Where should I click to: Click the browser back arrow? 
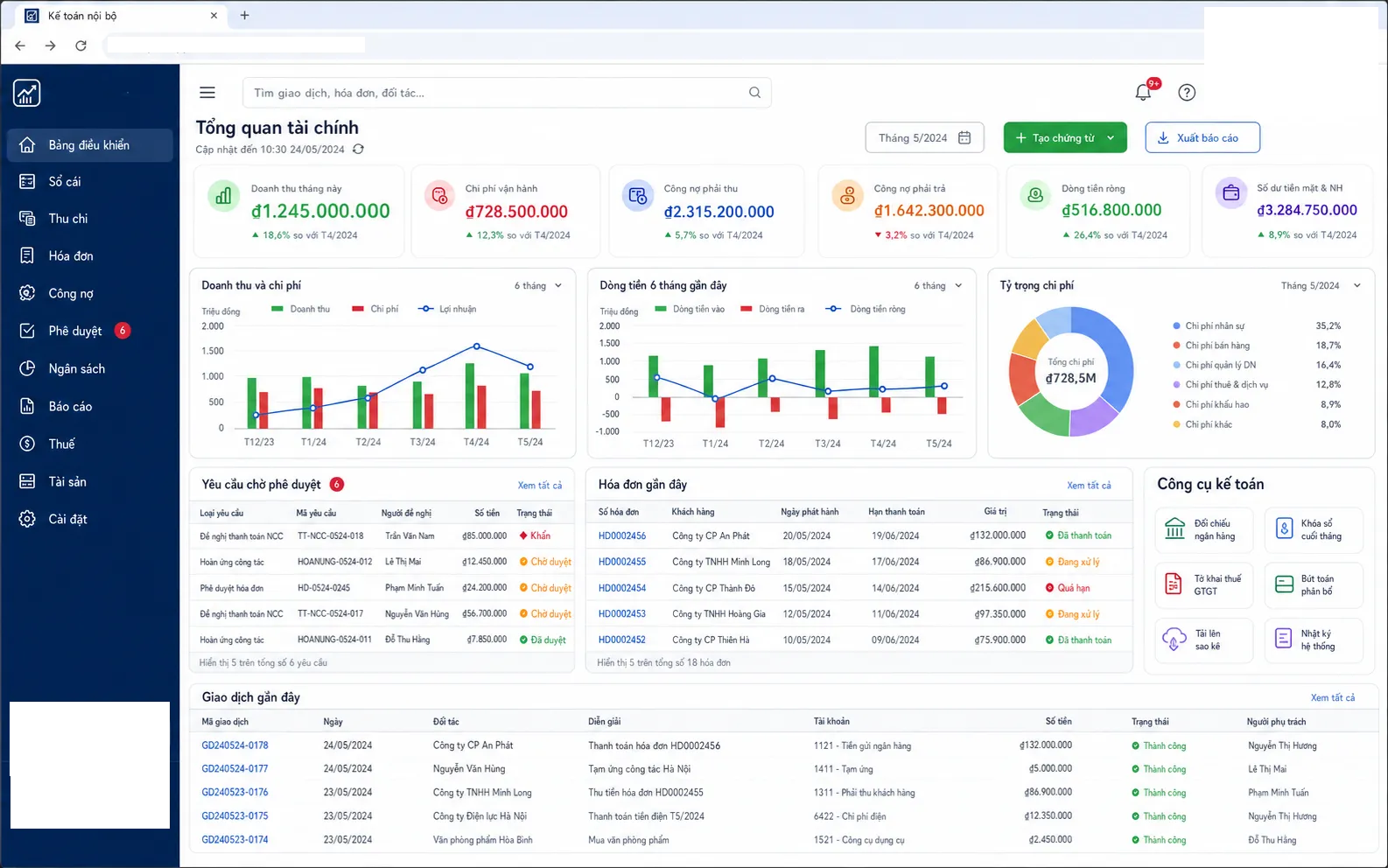pos(20,45)
